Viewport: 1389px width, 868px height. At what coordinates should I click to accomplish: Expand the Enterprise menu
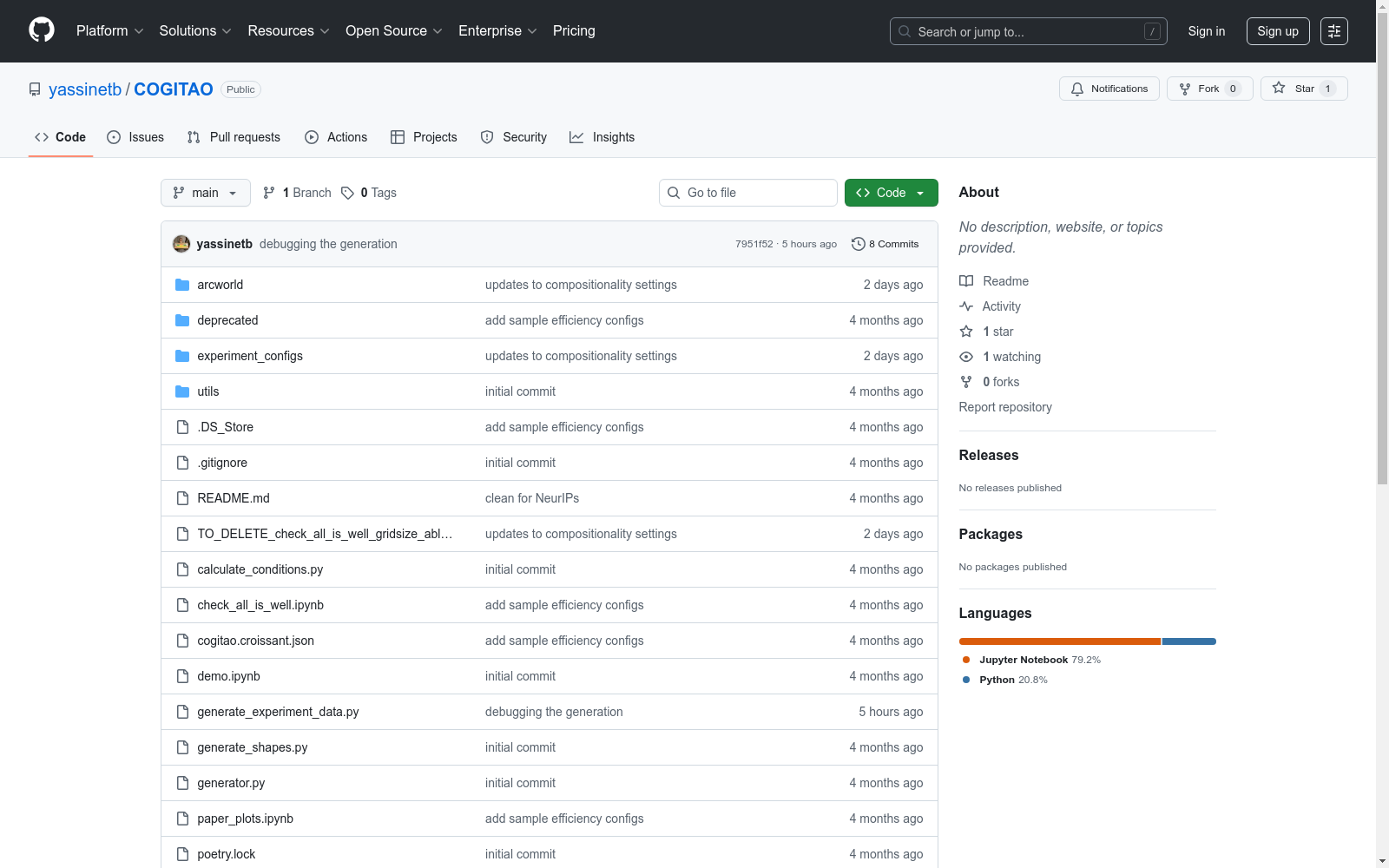497,31
